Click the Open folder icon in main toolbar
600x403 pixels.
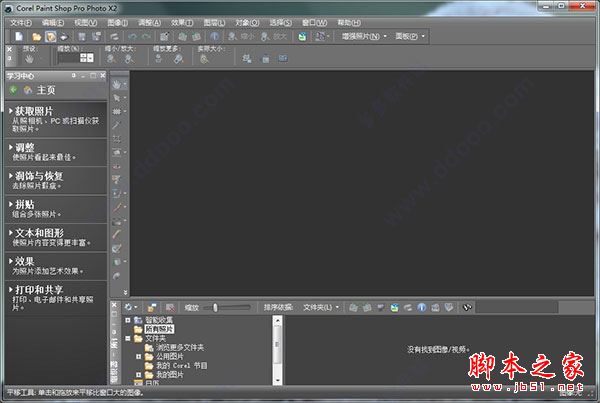pyautogui.click(x=37, y=37)
